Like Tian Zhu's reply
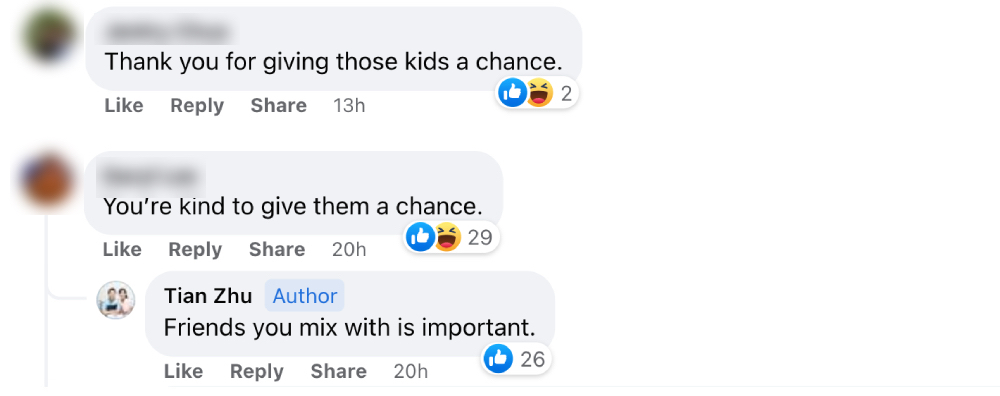This screenshot has height=396, width=1000. 183,371
